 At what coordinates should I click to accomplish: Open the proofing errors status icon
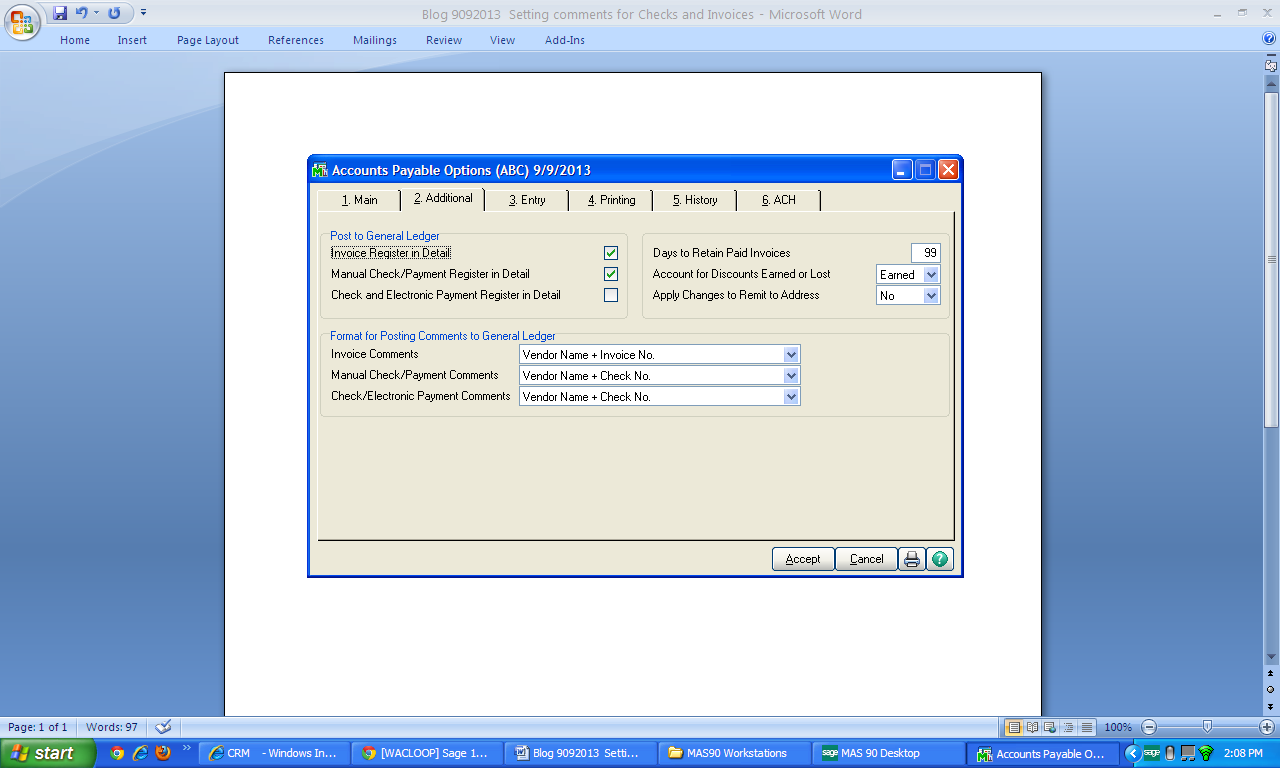coord(163,727)
